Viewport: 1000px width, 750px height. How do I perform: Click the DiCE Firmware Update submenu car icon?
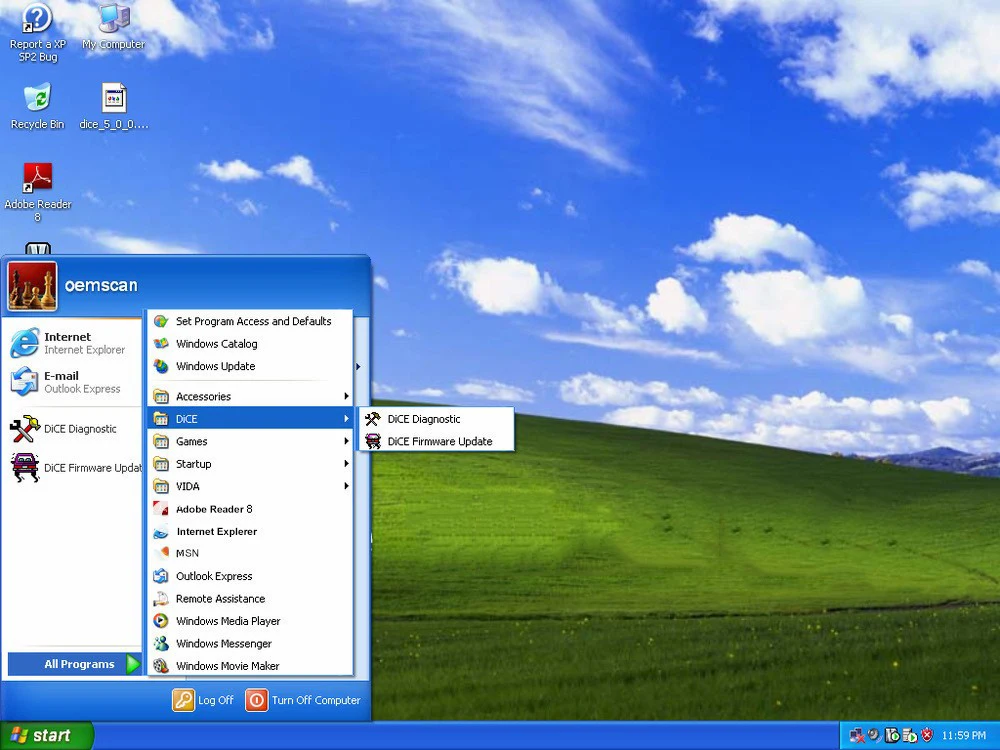click(372, 441)
